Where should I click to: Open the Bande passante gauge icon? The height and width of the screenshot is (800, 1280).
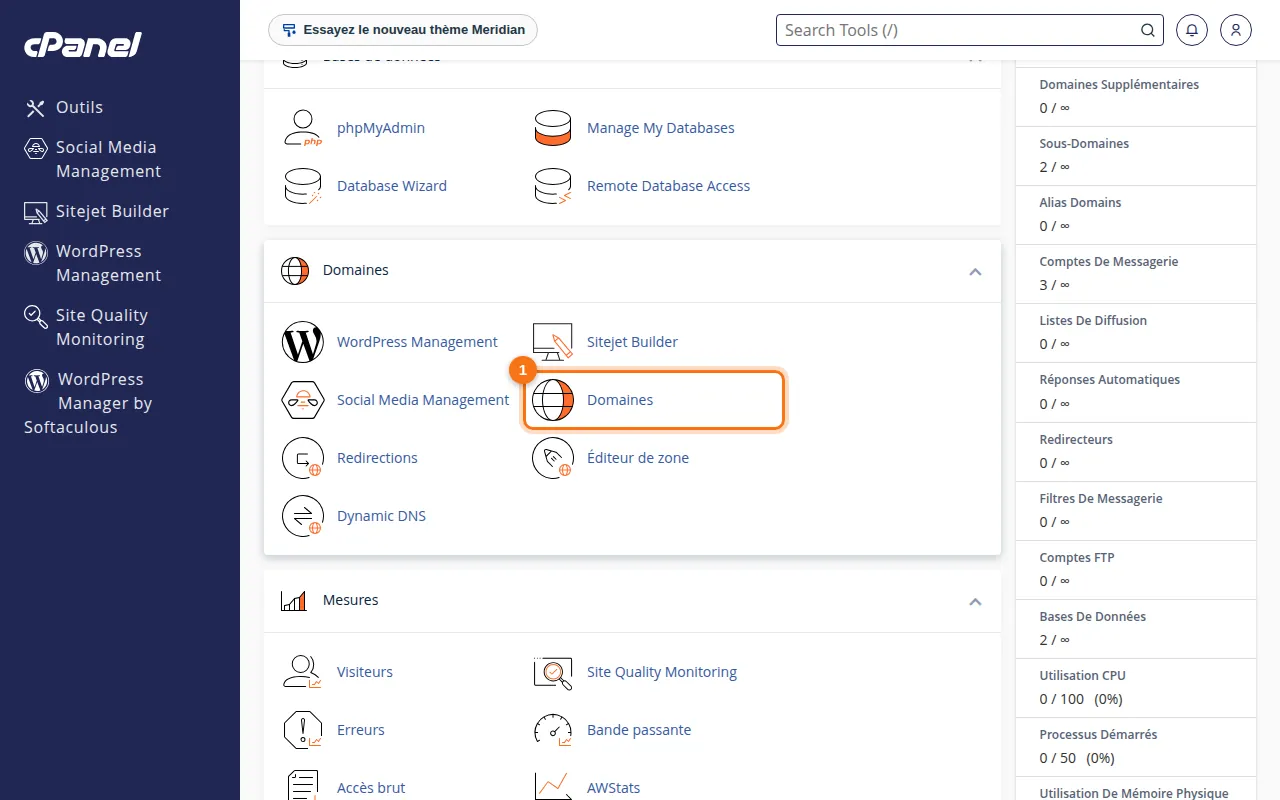coord(552,730)
